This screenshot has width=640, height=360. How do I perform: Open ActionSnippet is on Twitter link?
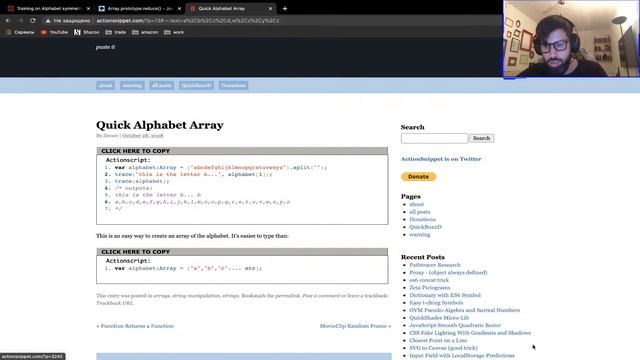pyautogui.click(x=441, y=159)
